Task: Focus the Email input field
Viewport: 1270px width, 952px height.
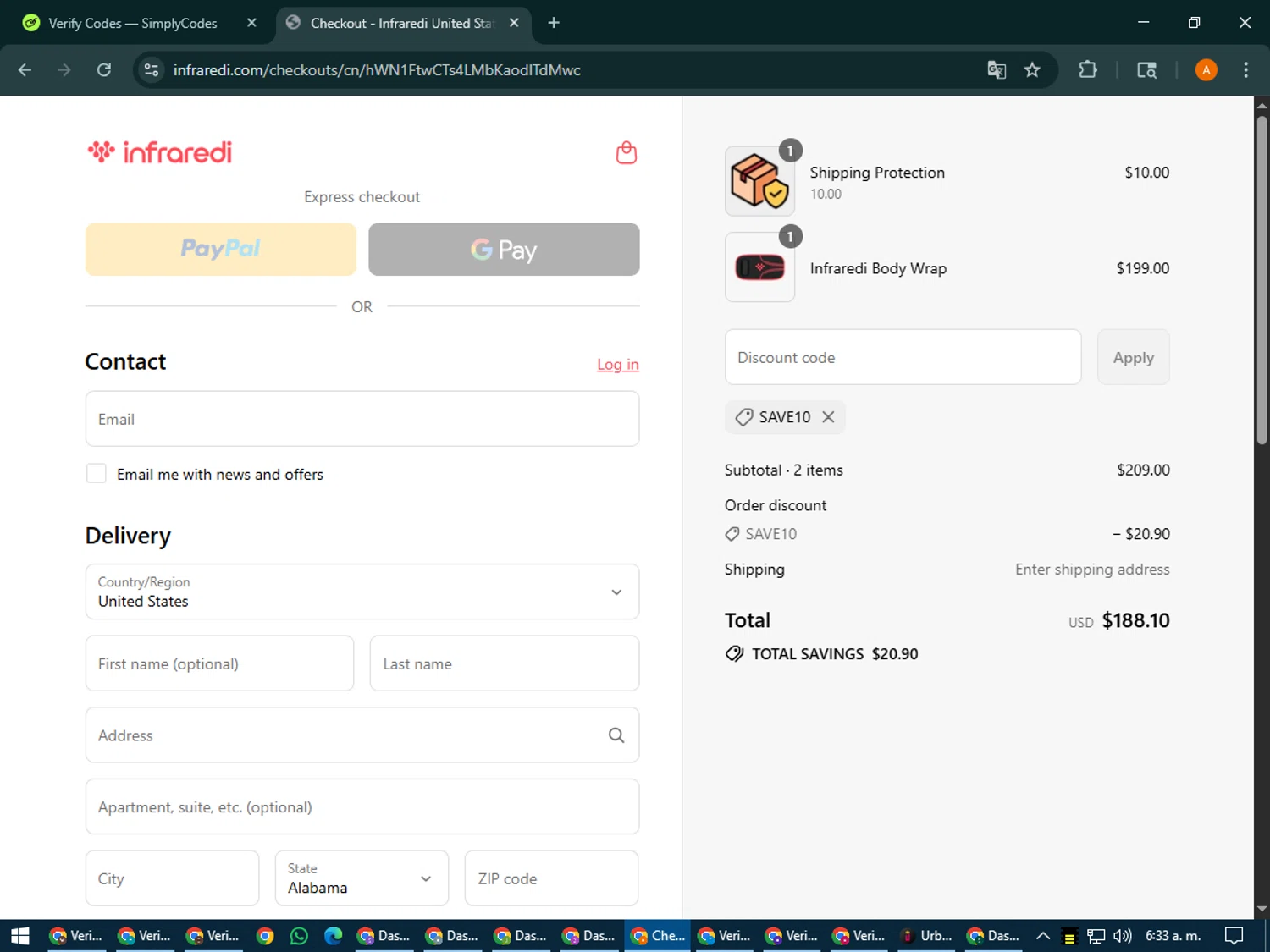Action: pyautogui.click(x=362, y=419)
